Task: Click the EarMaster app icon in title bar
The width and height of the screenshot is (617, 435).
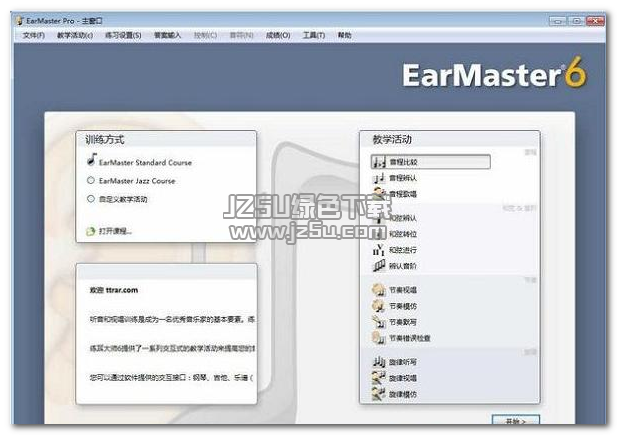Action: click(x=20, y=20)
